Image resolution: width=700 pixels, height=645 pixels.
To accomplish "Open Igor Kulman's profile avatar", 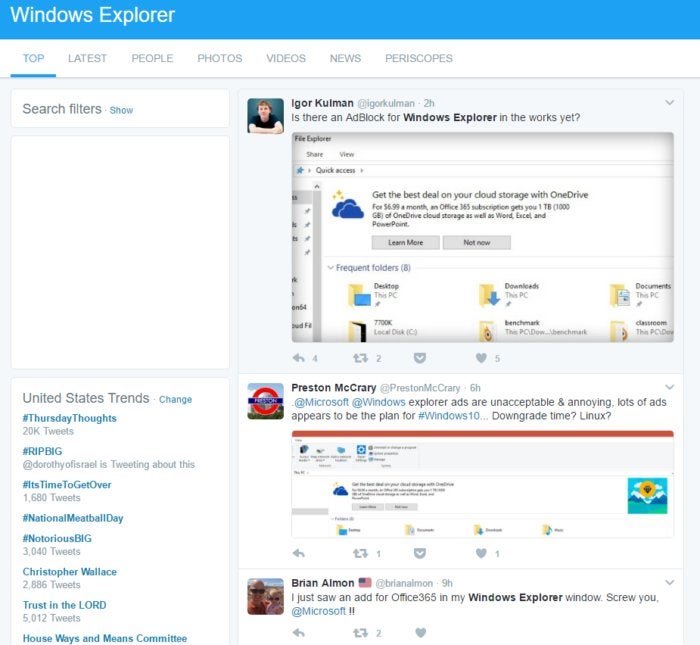I will point(266,116).
